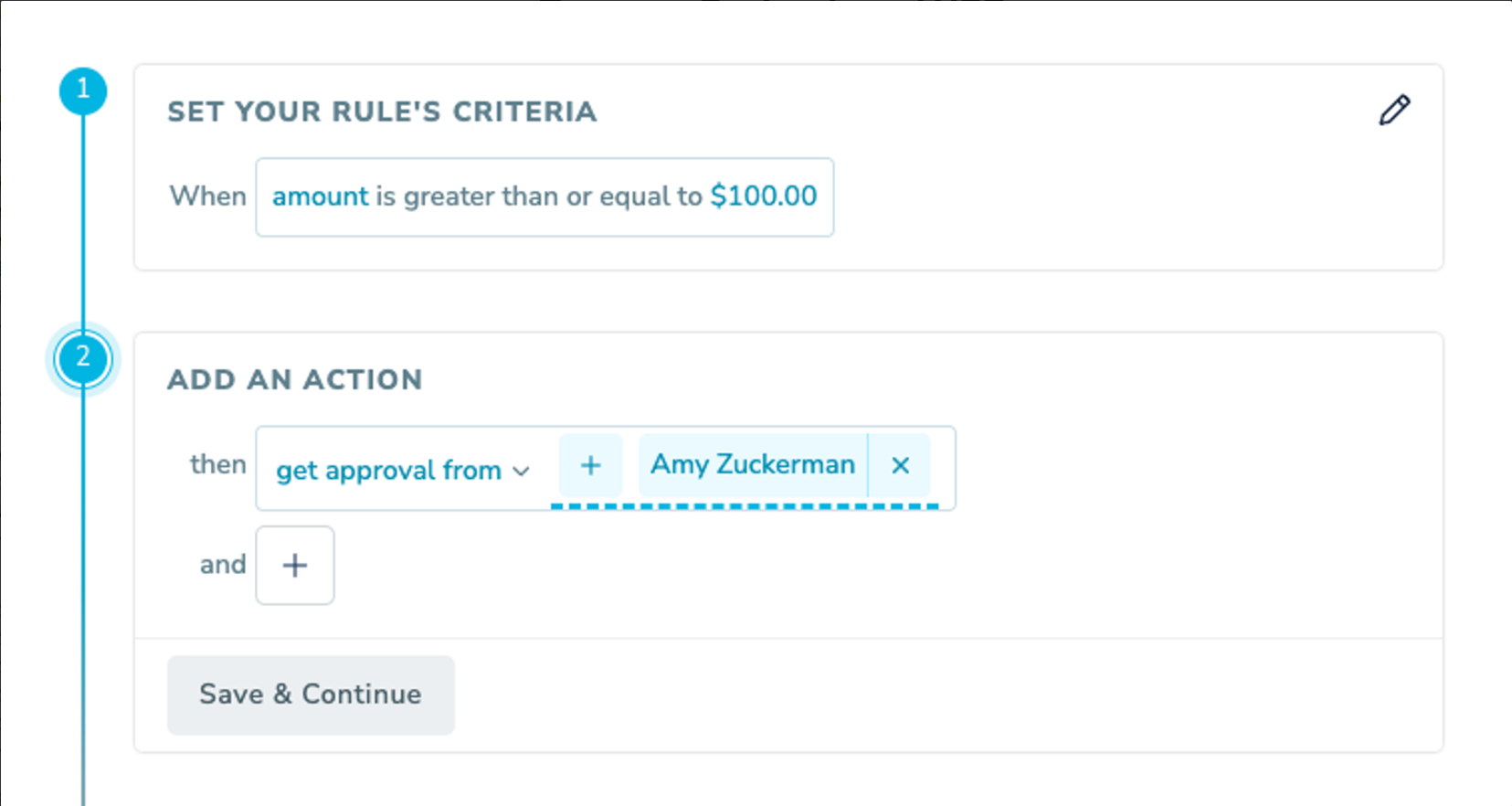Click 'is greater than or equal to' operator text
Image resolution: width=1512 pixels, height=806 pixels.
[539, 196]
